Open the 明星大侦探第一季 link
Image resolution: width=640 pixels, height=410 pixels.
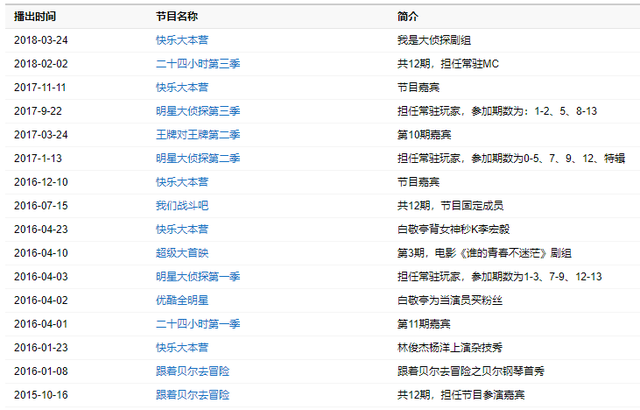pyautogui.click(x=198, y=277)
